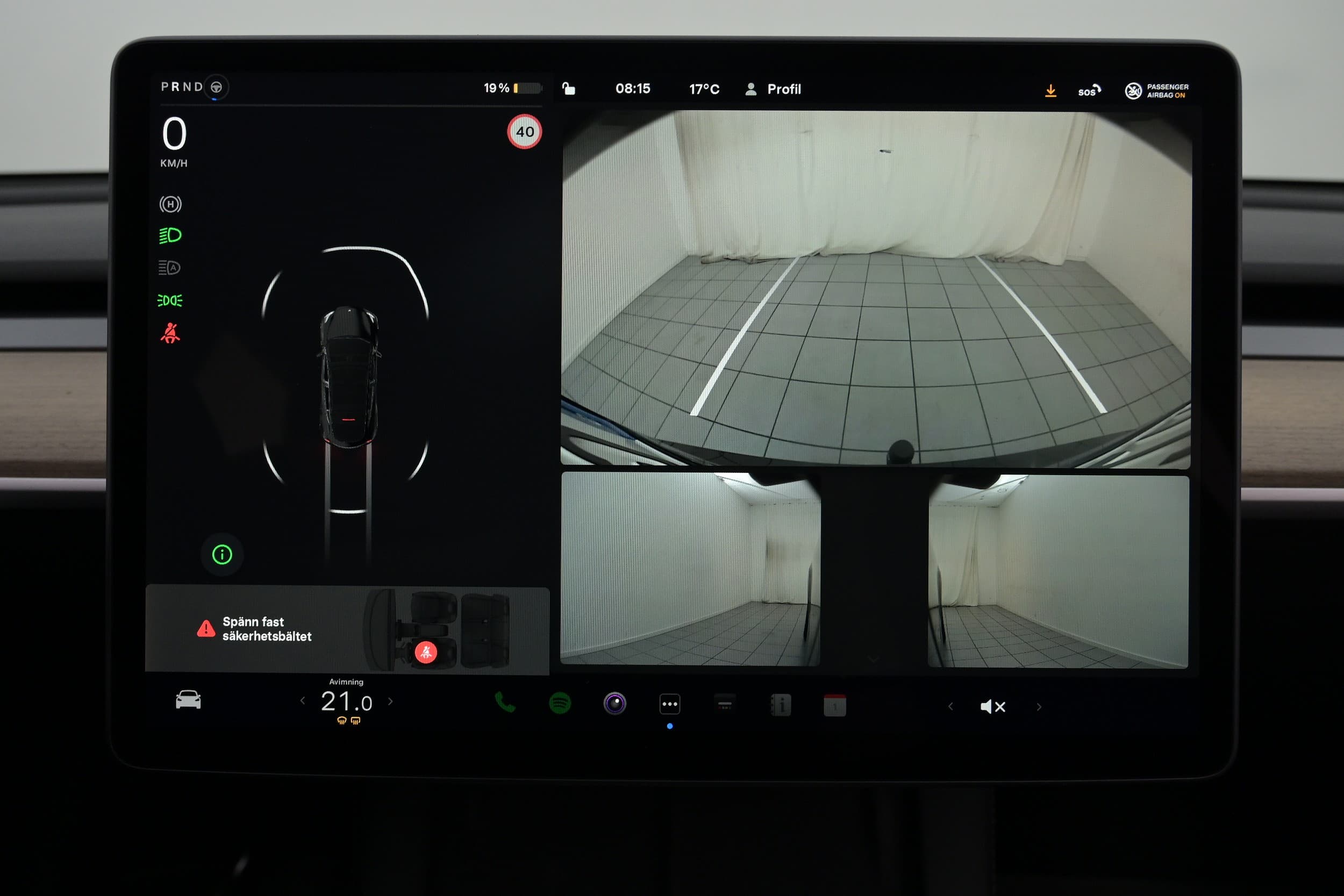Tap the 08:15 clock display
Screen dimensions: 1344x896
633,89
